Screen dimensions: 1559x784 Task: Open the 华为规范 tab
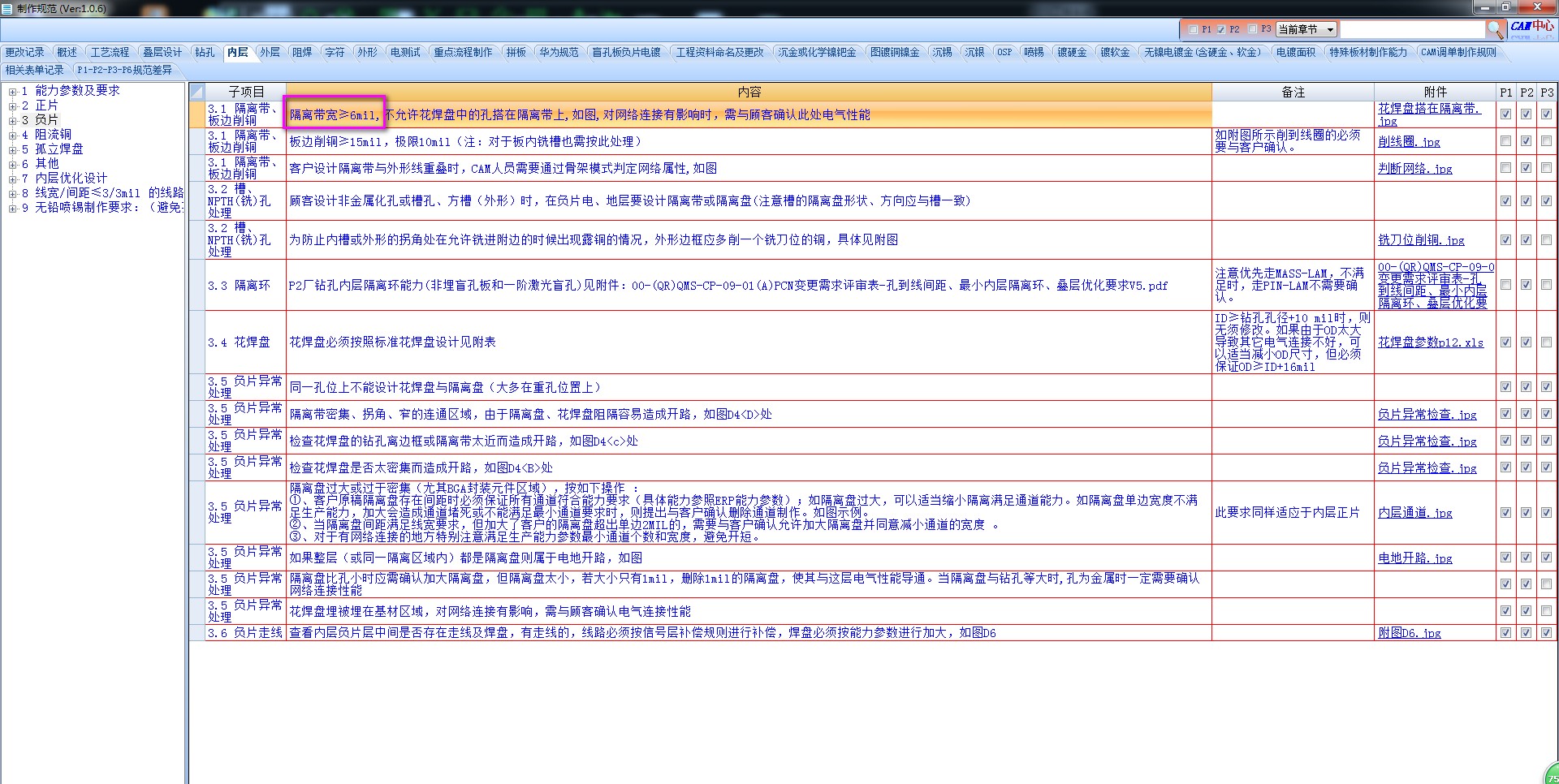559,52
